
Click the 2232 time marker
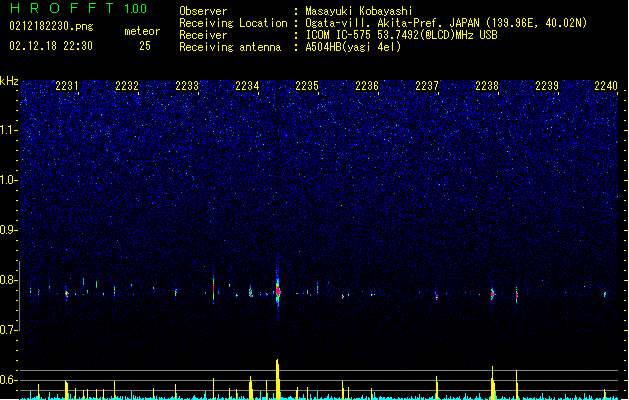point(127,86)
